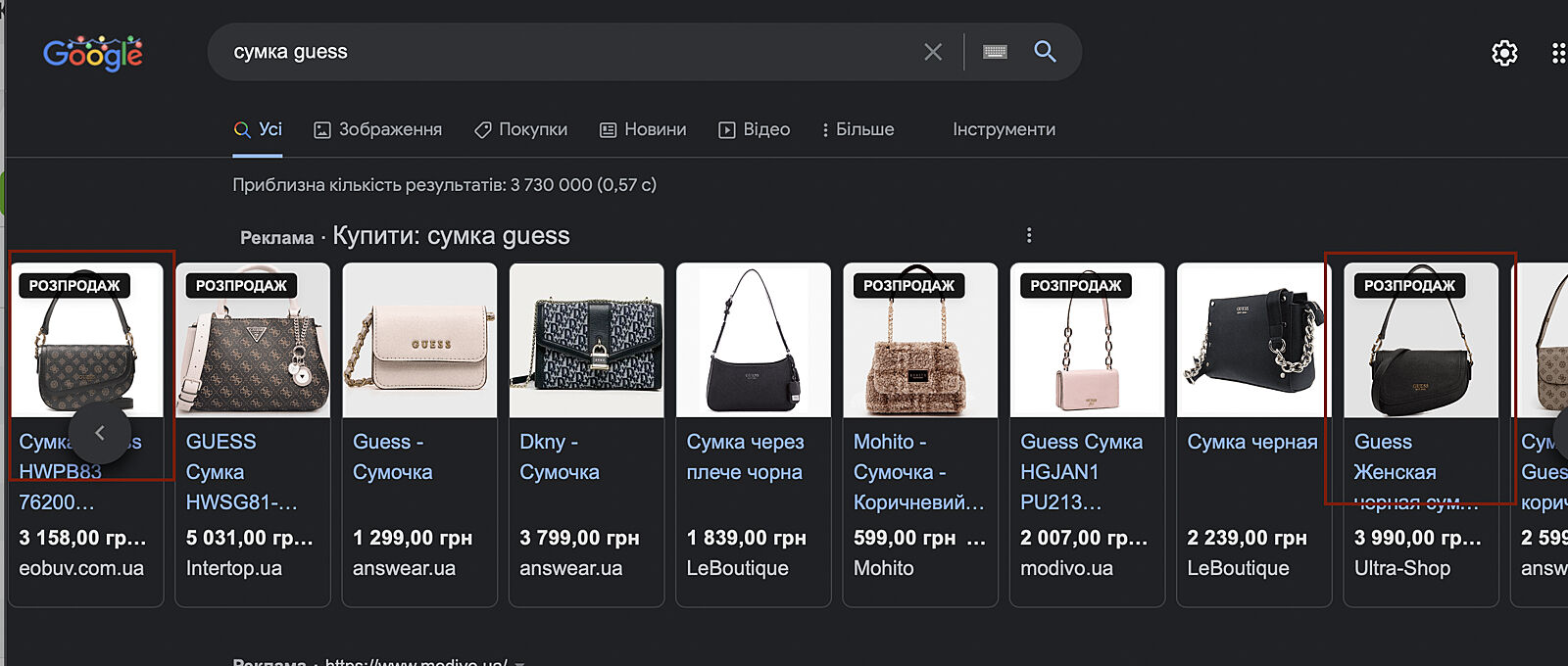Switch to the Зображення tab
Viewport: 1568px width, 666px height.
click(x=377, y=129)
